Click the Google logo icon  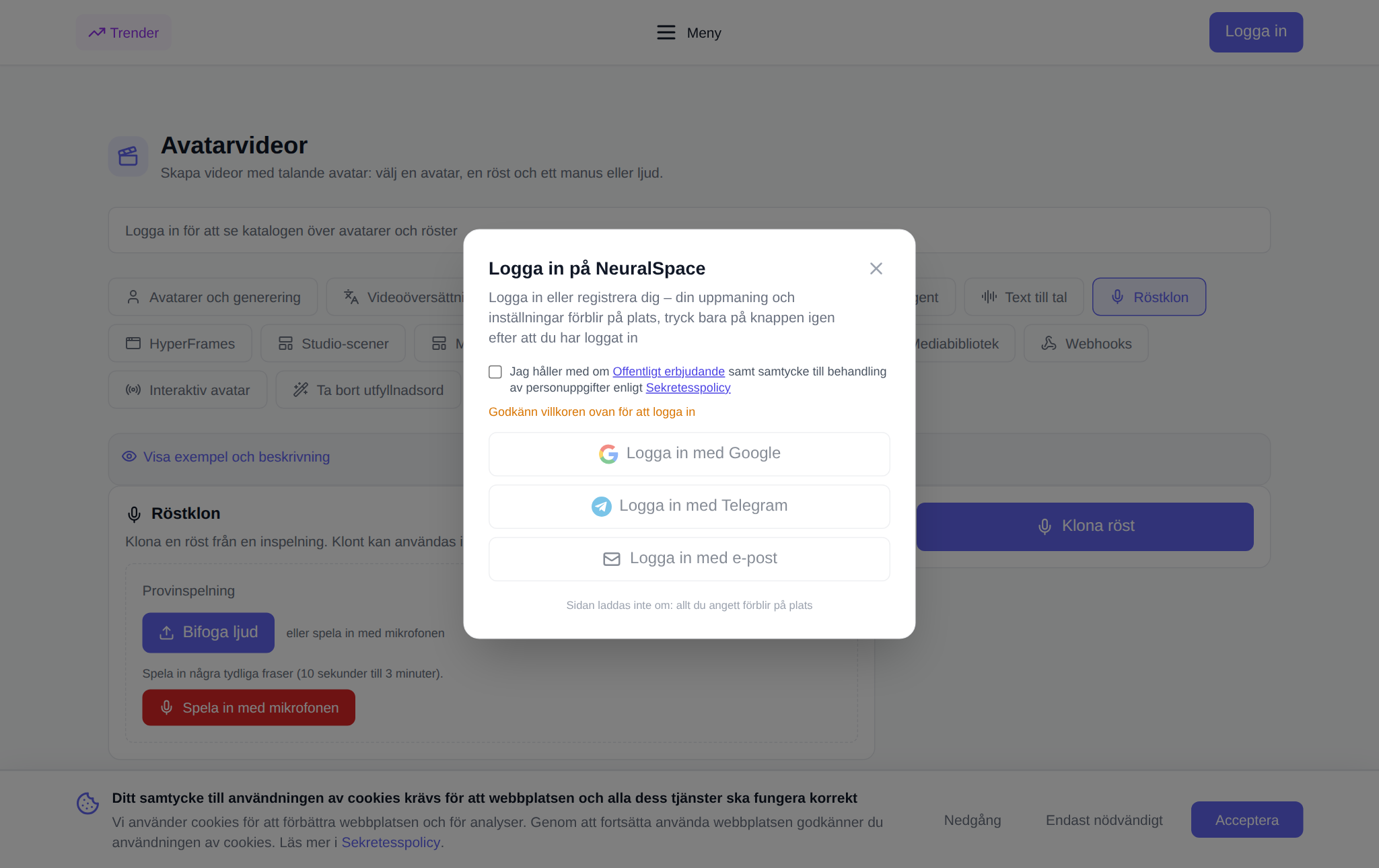point(608,454)
